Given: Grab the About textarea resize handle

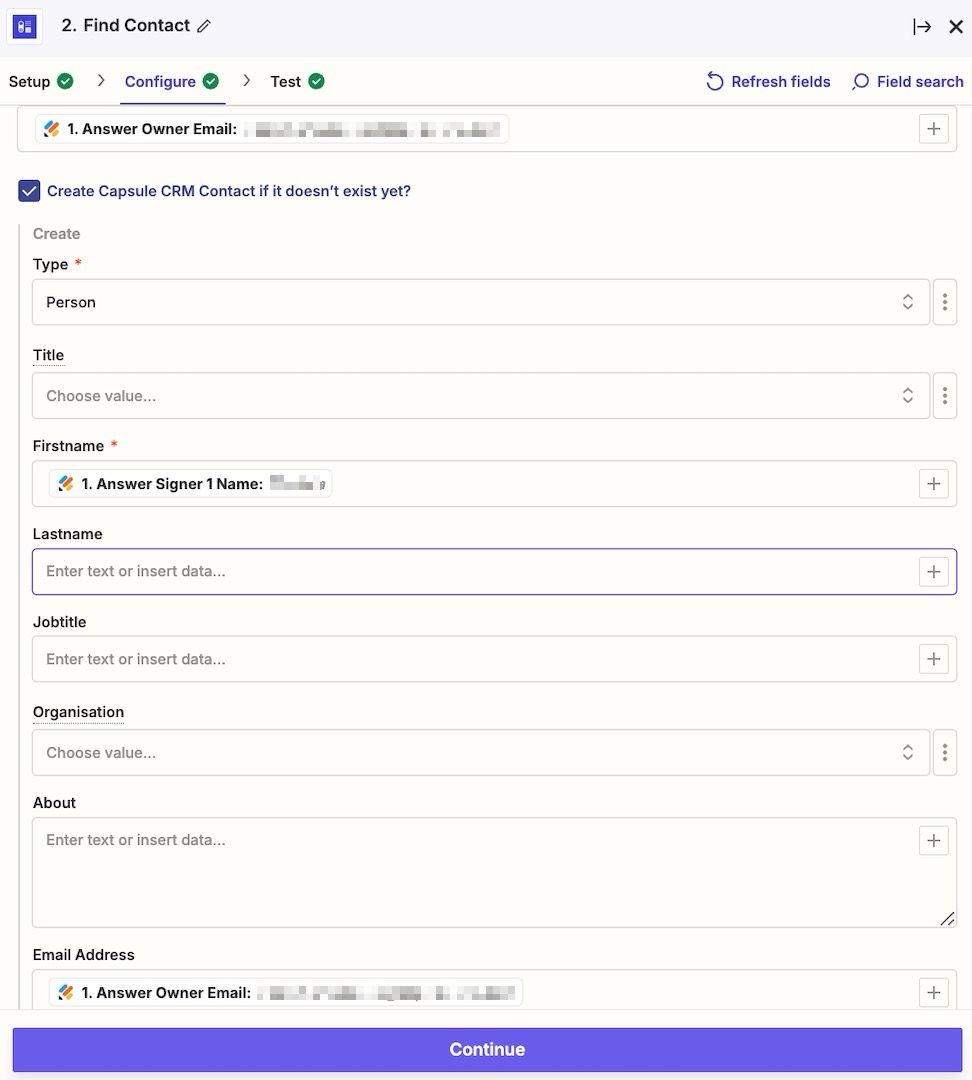Looking at the screenshot, I should pyautogui.click(x=947, y=918).
